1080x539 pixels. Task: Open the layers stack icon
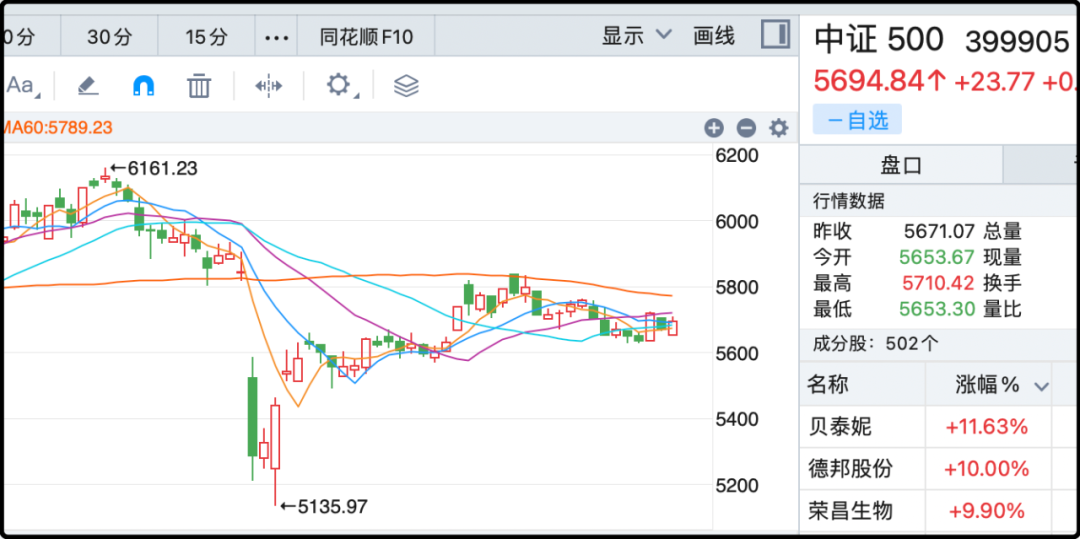(405, 86)
